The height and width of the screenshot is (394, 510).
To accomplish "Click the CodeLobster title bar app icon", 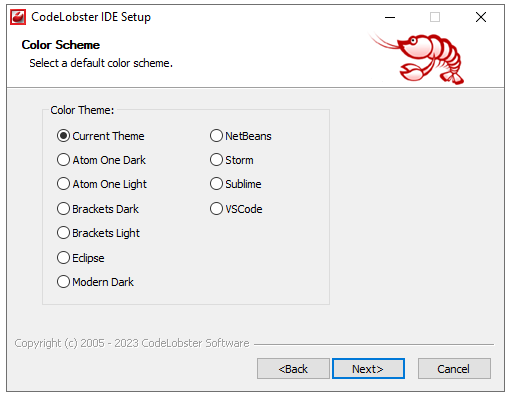I will 18,17.
